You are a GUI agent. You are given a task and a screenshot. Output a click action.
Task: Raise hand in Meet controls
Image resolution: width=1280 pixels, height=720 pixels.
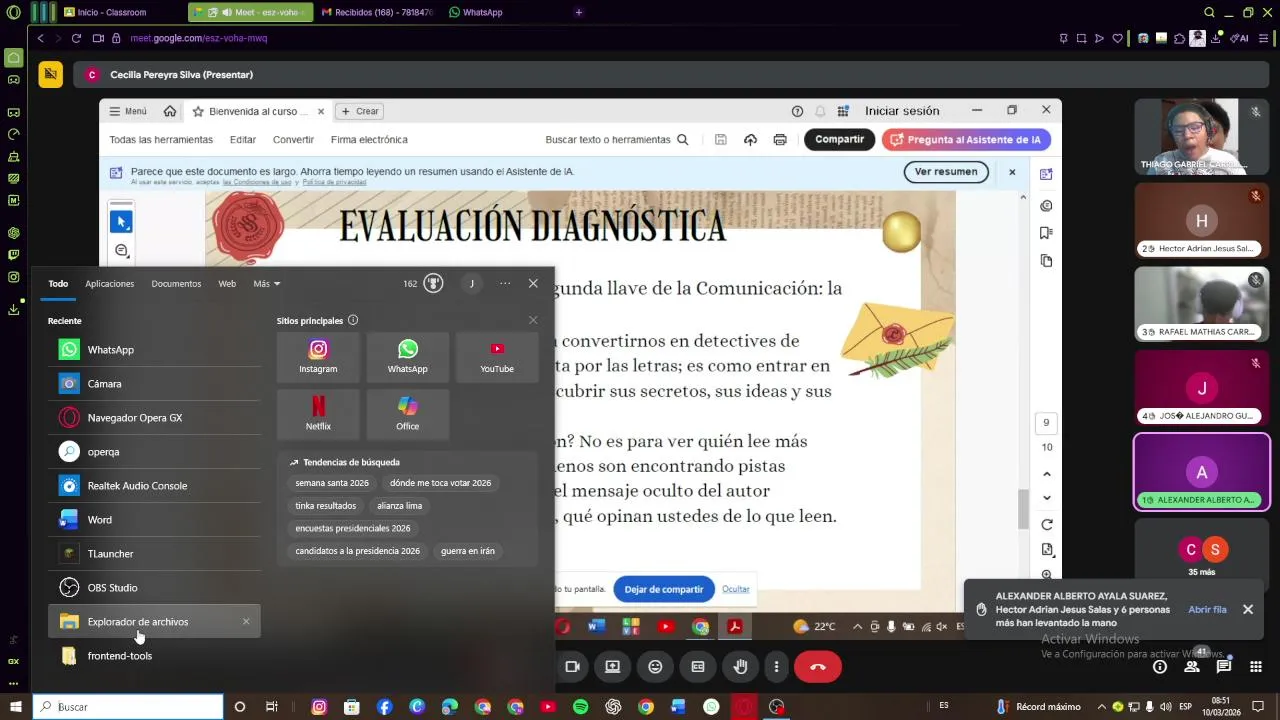point(740,667)
